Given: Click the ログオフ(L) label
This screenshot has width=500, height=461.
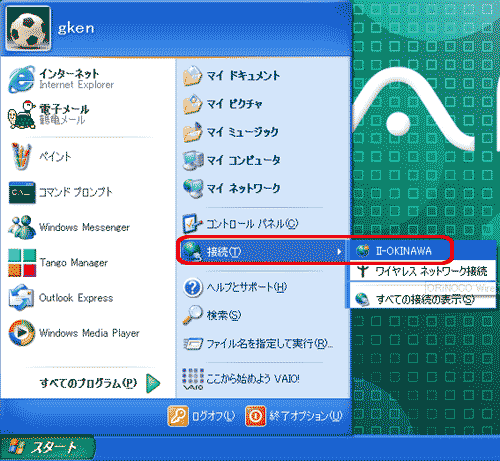Looking at the screenshot, I should click(x=214, y=416).
